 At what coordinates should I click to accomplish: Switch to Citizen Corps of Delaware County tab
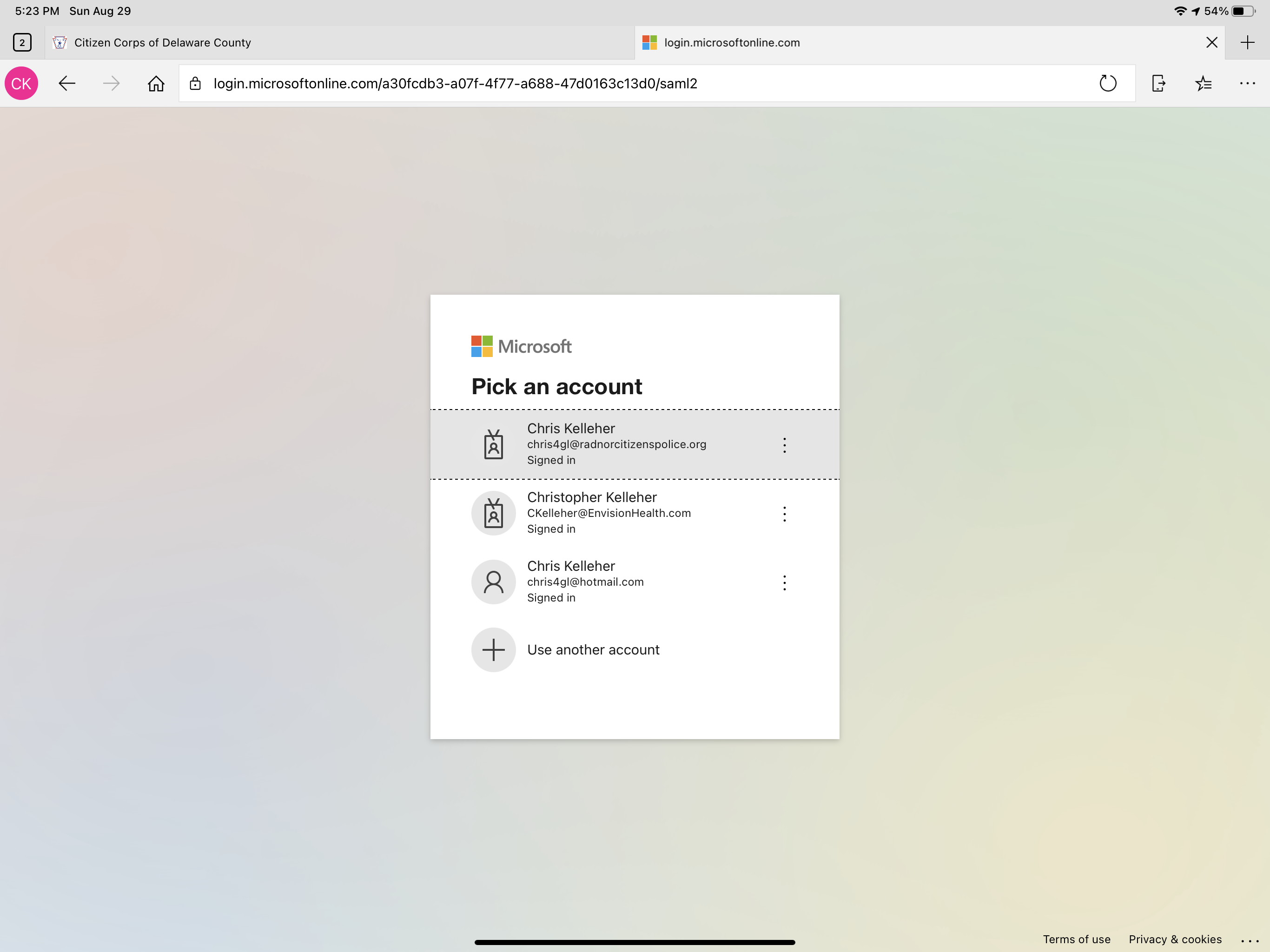point(340,42)
